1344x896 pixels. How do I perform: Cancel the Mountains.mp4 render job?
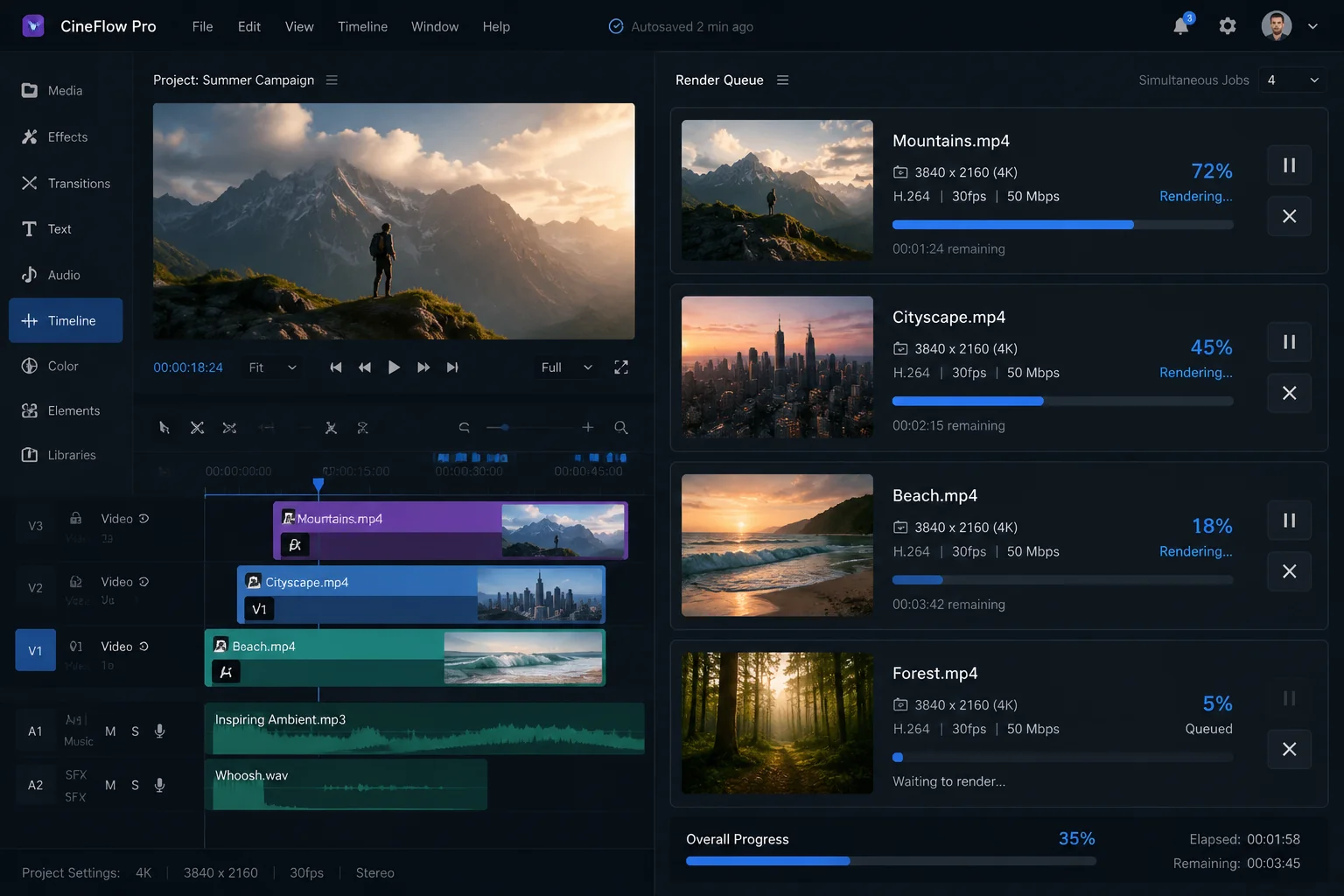coord(1289,216)
